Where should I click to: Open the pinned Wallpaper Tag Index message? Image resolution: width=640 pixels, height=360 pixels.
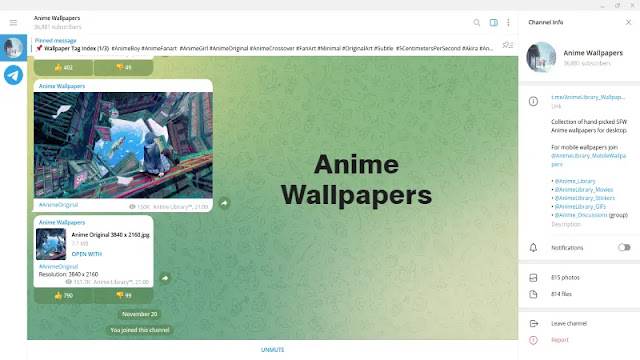[x=264, y=44]
